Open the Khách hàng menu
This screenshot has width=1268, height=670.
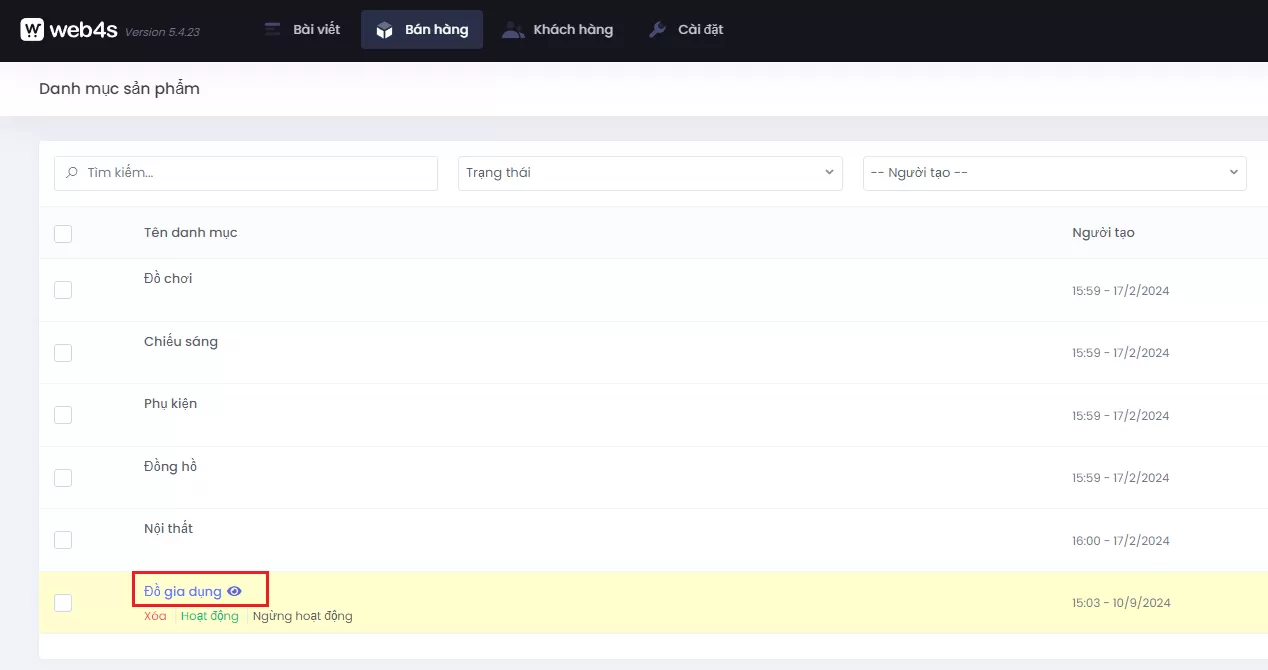point(572,30)
